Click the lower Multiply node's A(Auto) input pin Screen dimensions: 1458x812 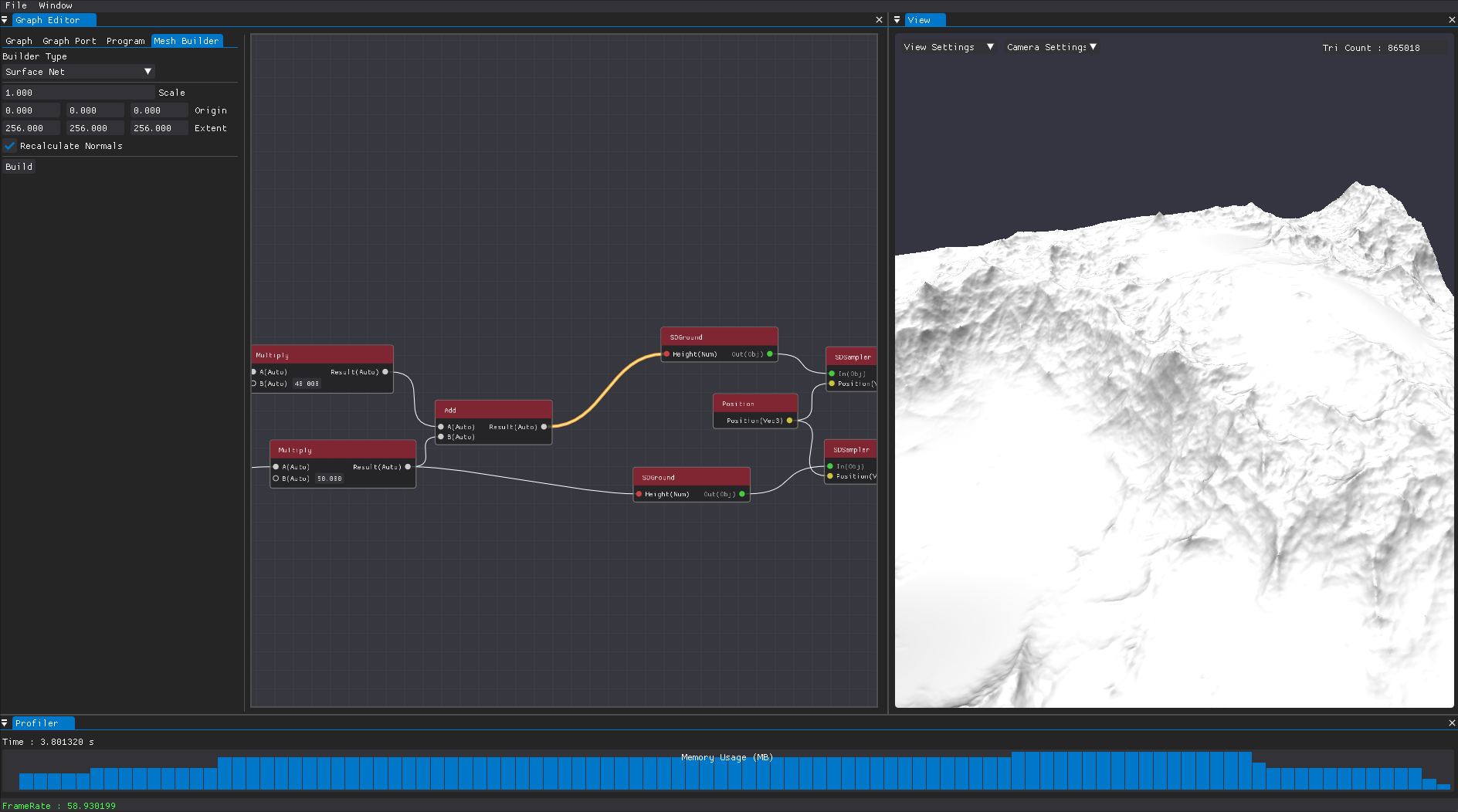[x=276, y=467]
